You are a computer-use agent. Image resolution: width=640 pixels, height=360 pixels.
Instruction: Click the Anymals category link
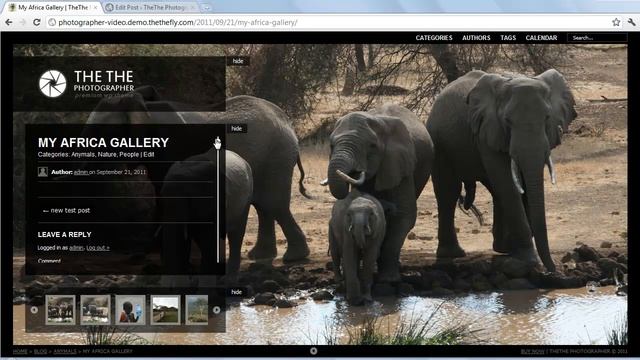point(84,155)
